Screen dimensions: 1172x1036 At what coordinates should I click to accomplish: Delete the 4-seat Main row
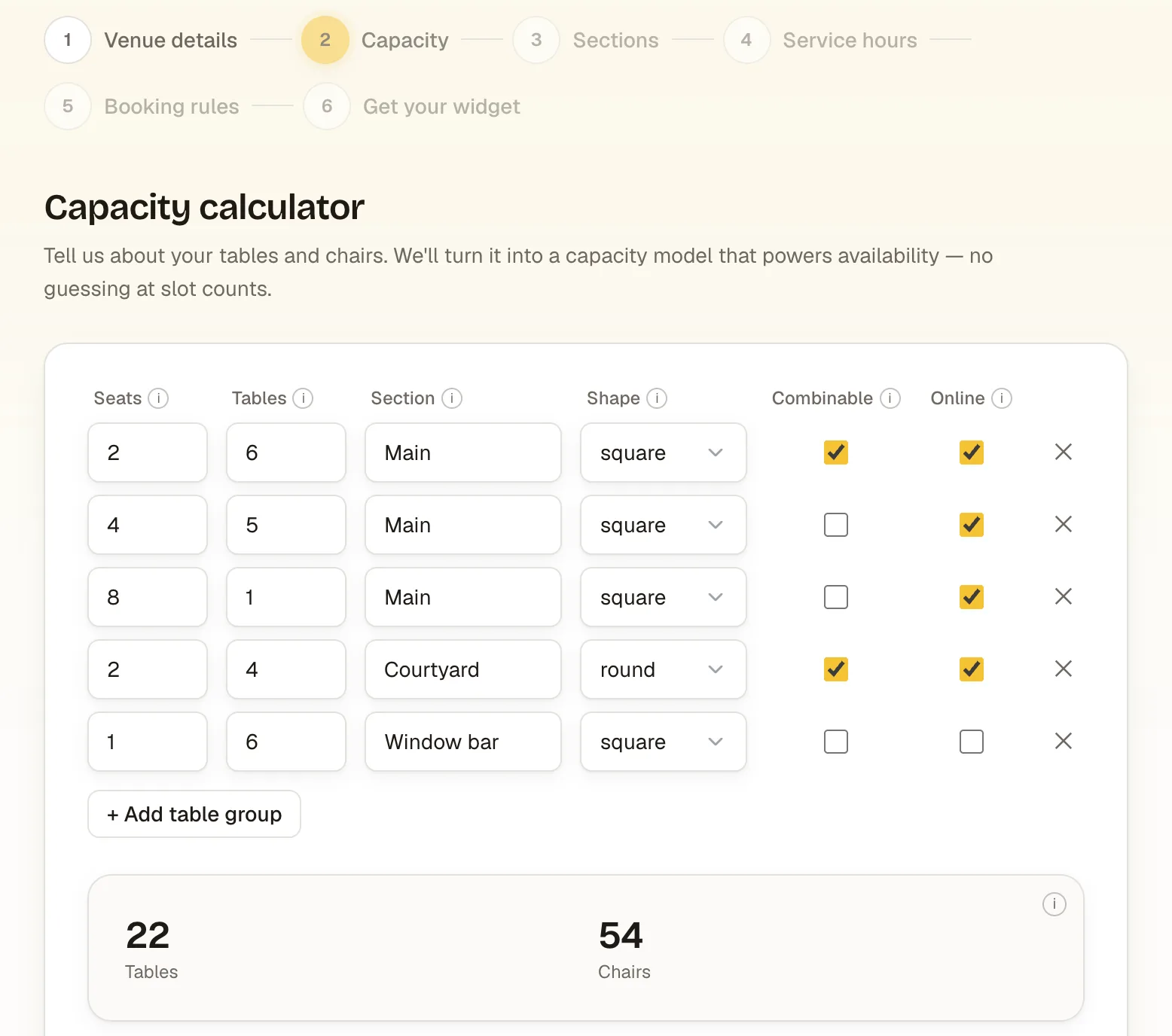pos(1064,524)
